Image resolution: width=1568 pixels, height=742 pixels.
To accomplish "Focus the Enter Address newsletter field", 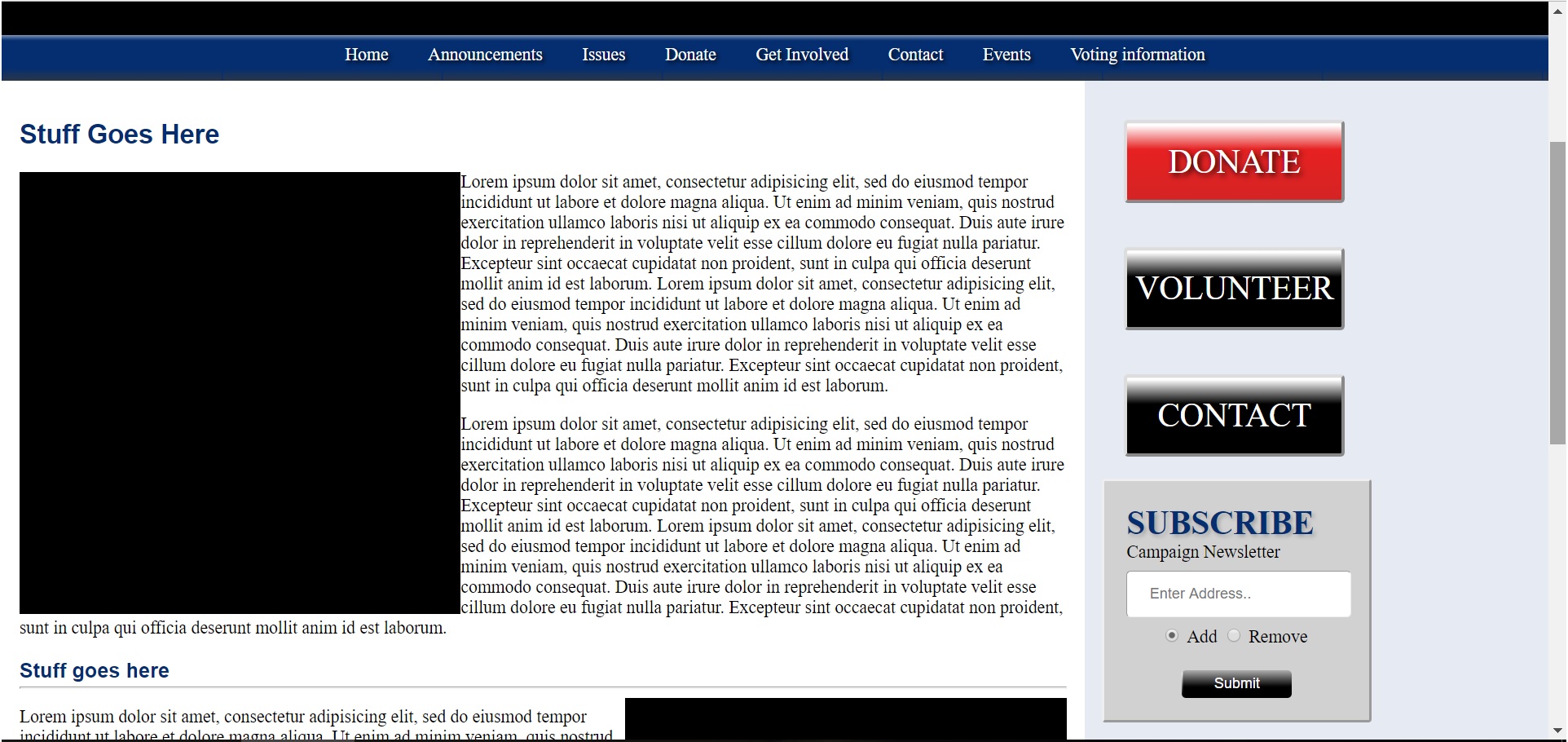I will pos(1238,594).
